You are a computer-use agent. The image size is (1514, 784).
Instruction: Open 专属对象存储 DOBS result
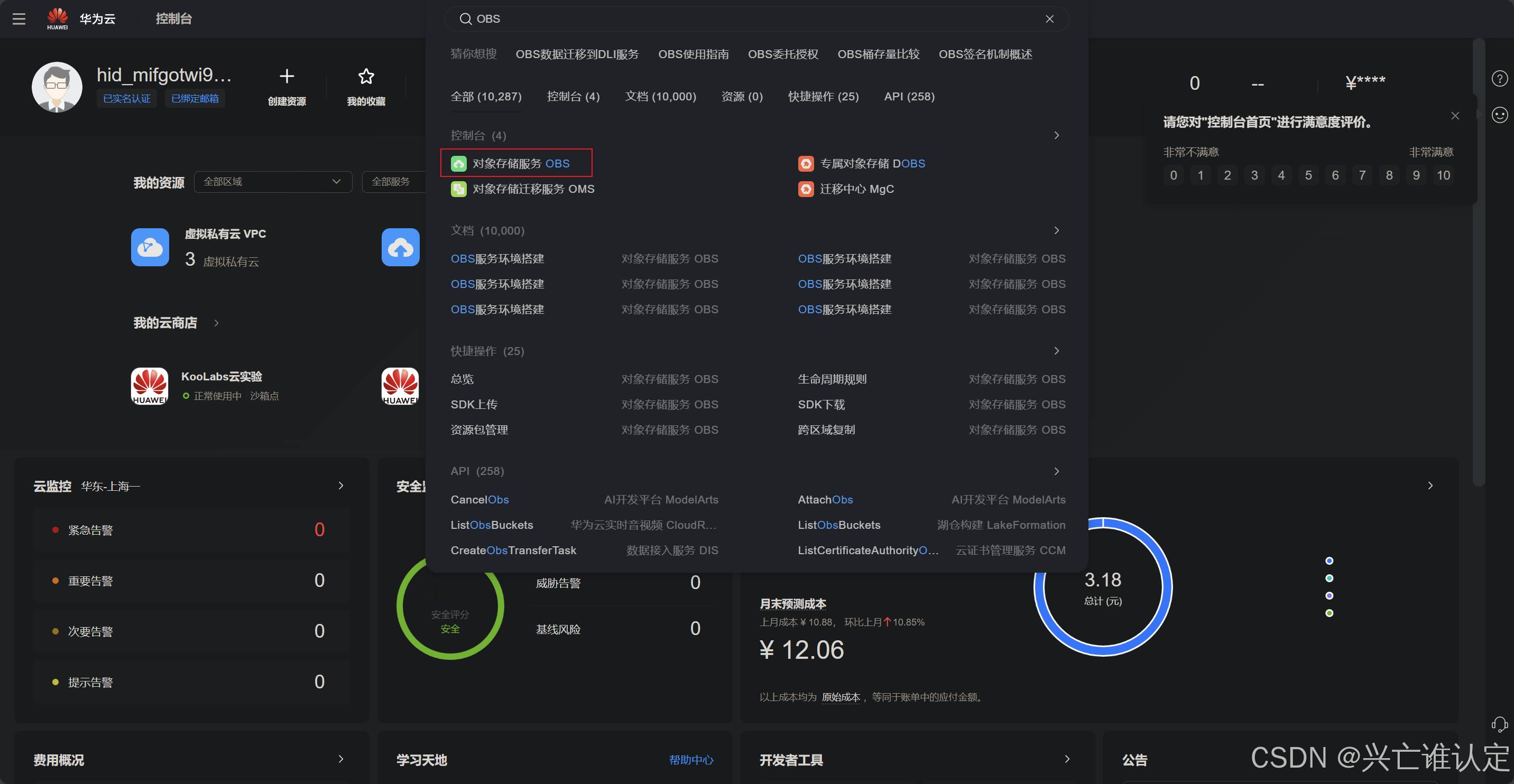(873, 163)
